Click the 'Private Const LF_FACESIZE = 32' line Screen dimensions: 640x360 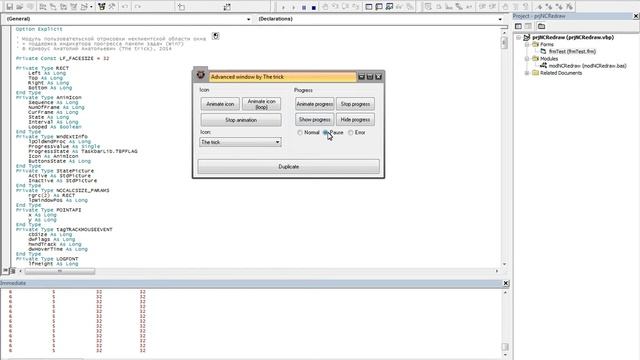(62, 58)
